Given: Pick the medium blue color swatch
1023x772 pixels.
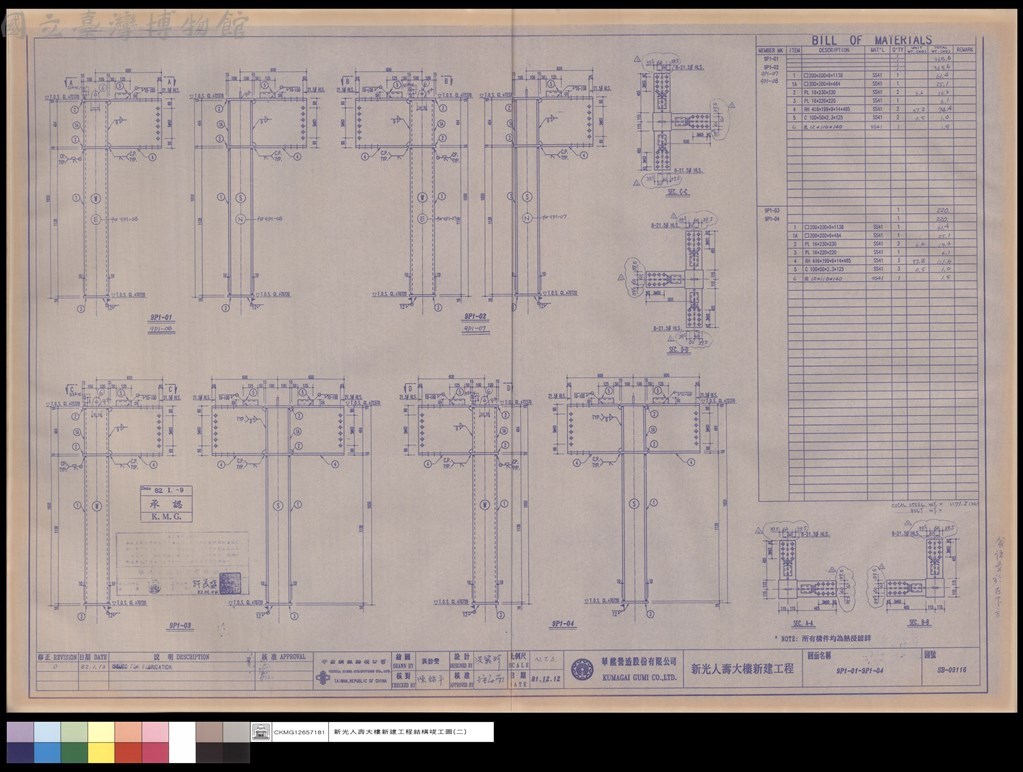Looking at the screenshot, I should tap(47, 752).
